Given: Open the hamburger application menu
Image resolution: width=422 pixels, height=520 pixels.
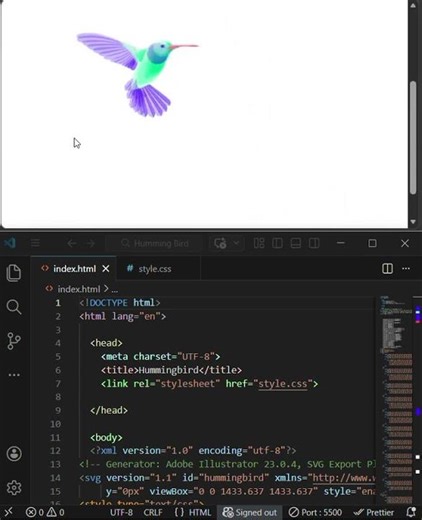Looking at the screenshot, I should (35, 243).
